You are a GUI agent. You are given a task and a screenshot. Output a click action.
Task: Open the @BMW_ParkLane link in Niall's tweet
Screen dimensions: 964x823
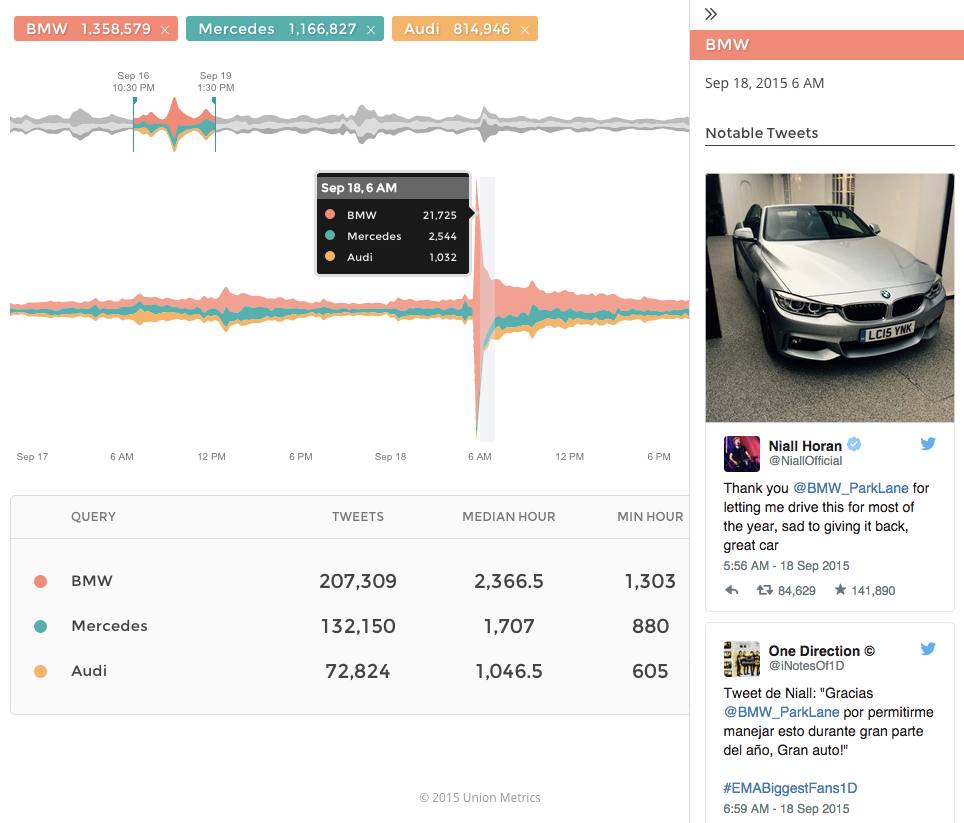coord(851,489)
